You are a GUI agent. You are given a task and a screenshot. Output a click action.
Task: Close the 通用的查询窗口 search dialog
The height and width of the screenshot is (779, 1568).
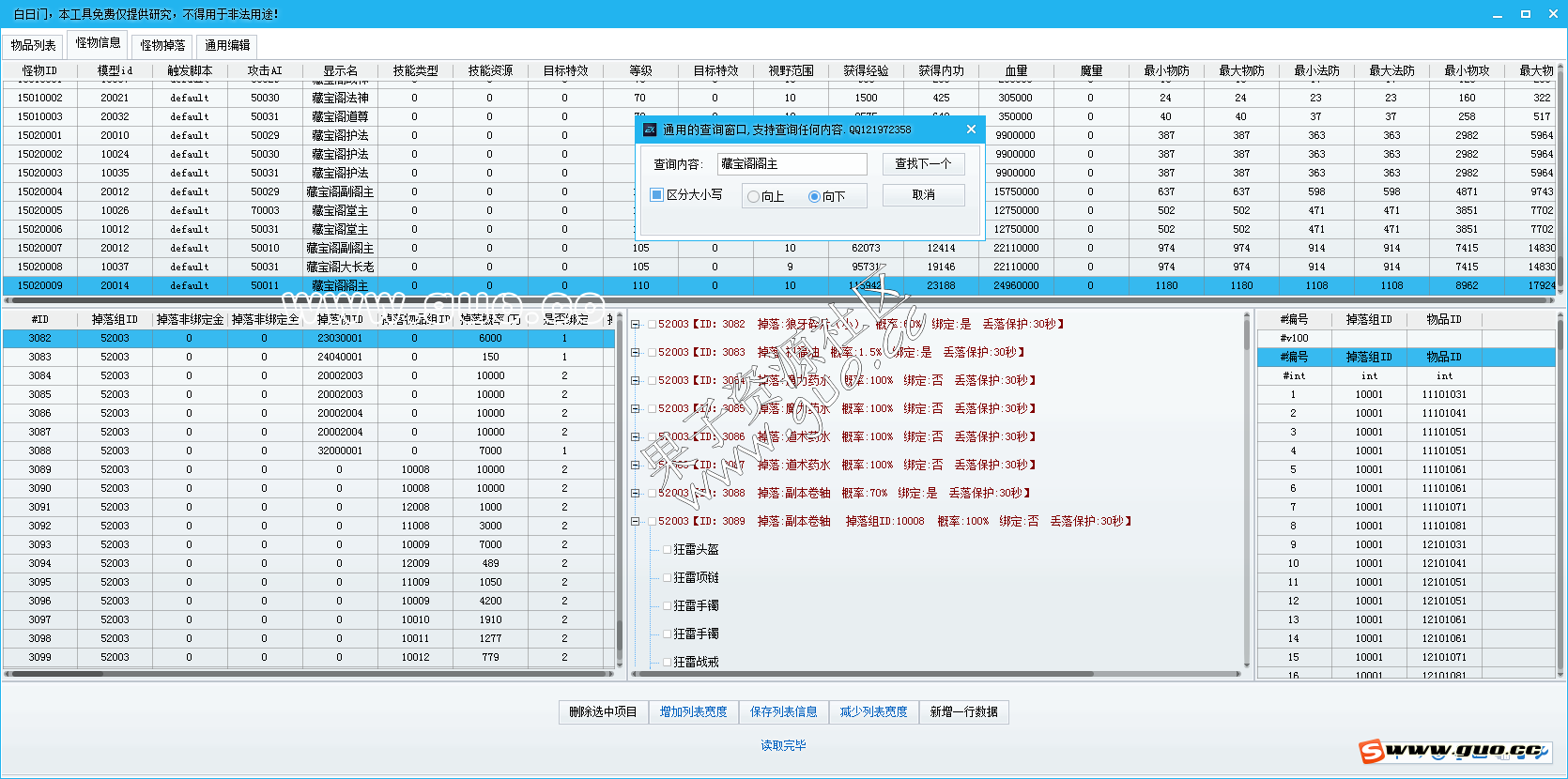pos(971,130)
